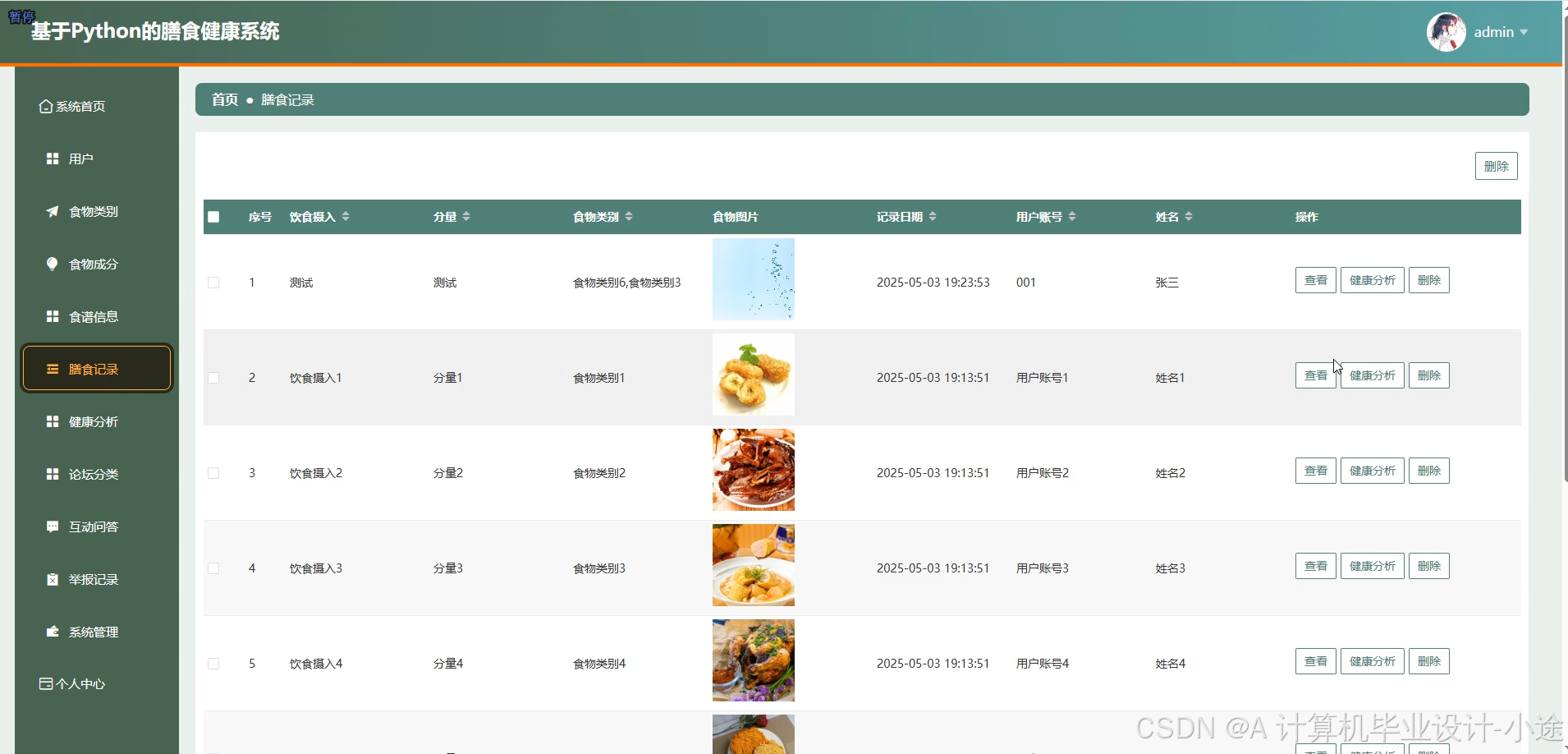Open the 健康分析 sidebar item
The width and height of the screenshot is (1568, 754).
coord(97,421)
